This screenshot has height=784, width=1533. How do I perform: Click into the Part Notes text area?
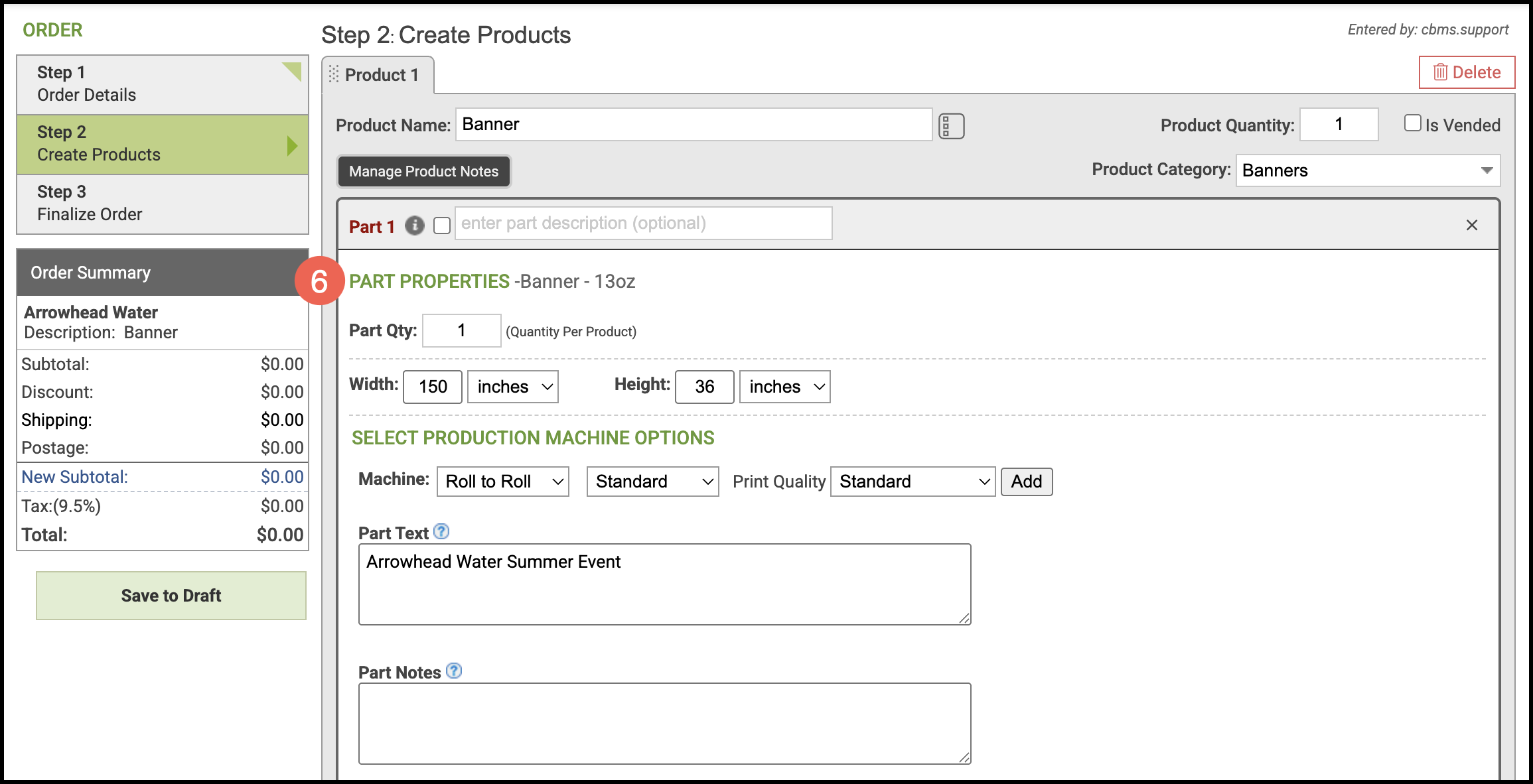pyautogui.click(x=664, y=723)
